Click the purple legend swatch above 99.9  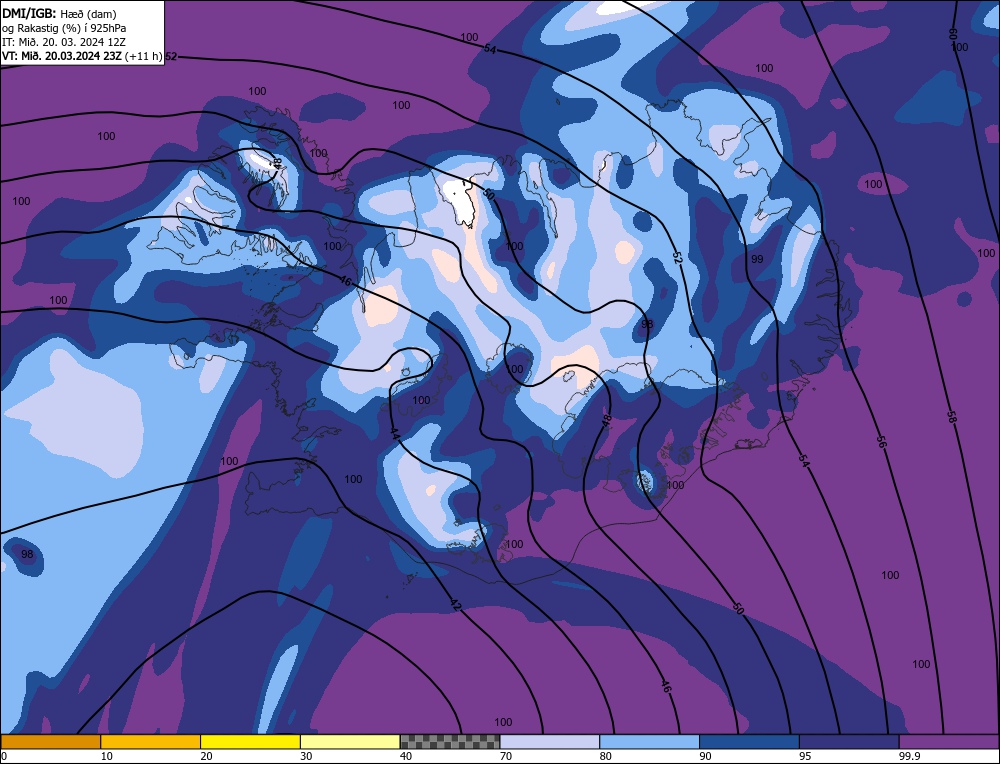(x=949, y=741)
